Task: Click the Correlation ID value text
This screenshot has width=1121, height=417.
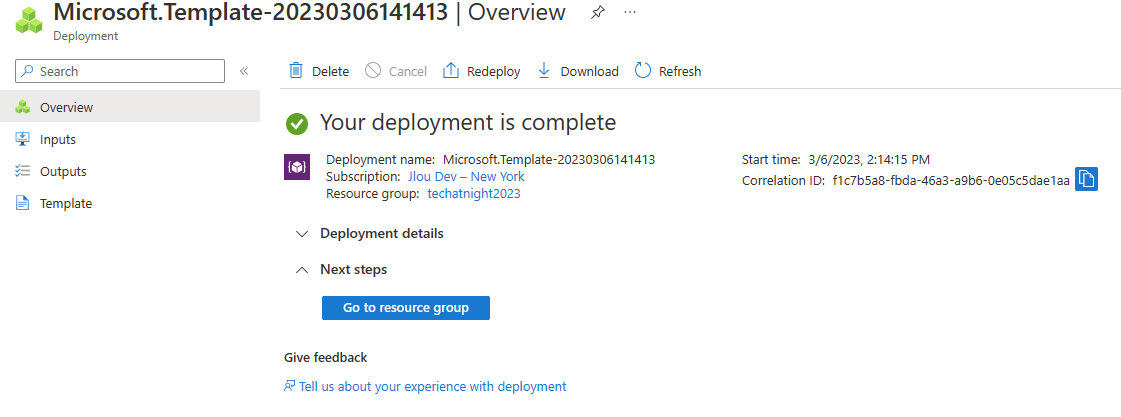Action: click(951, 180)
